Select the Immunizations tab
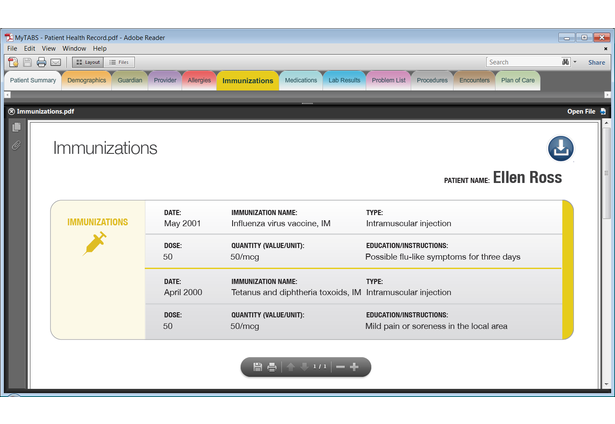Image resolution: width=615 pixels, height=424 pixels. point(248,81)
